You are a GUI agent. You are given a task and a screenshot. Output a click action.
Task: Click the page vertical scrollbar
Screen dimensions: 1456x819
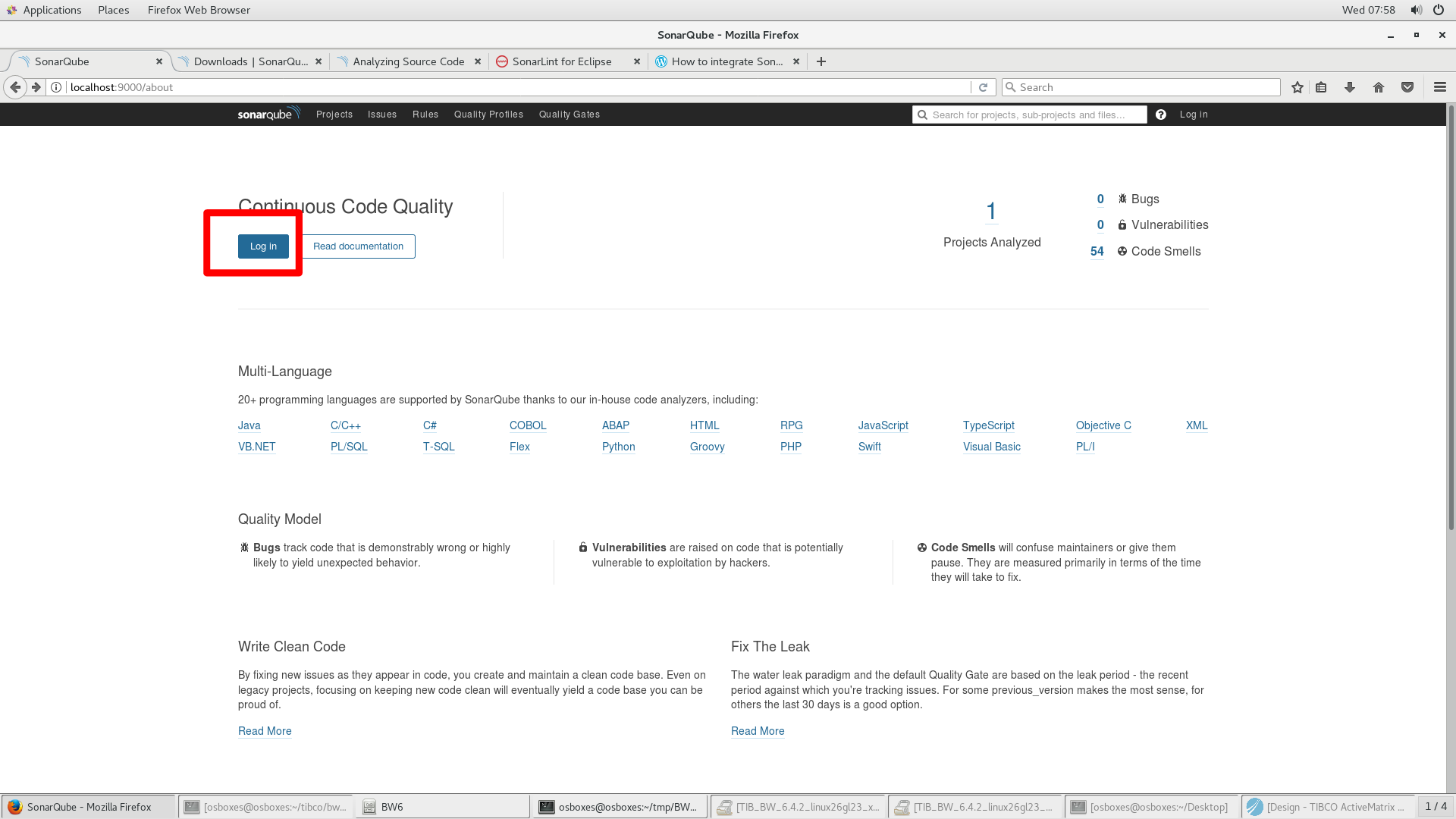pos(1451,318)
